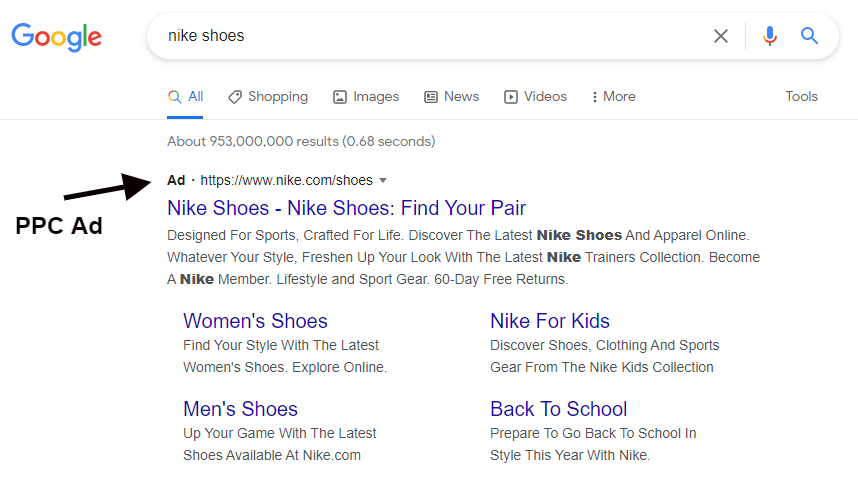
Task: Click the https://www.nike.com/shoes ad URL
Action: [286, 181]
